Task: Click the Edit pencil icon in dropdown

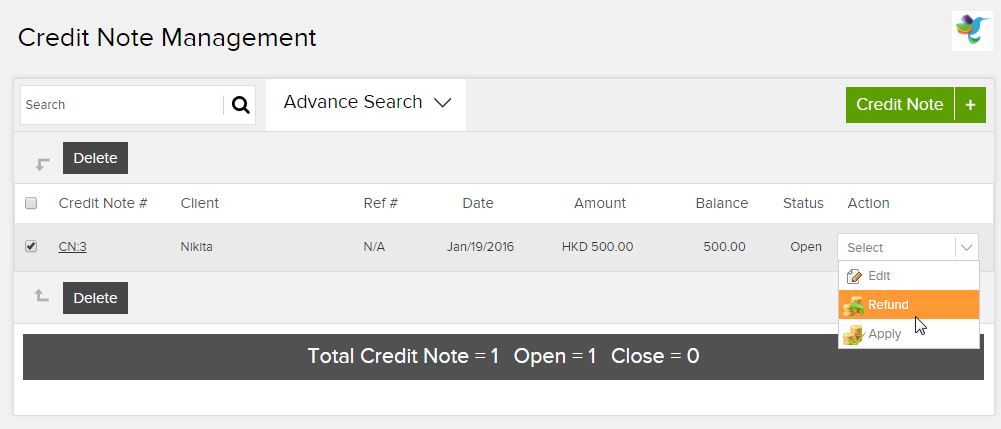Action: [x=854, y=276]
